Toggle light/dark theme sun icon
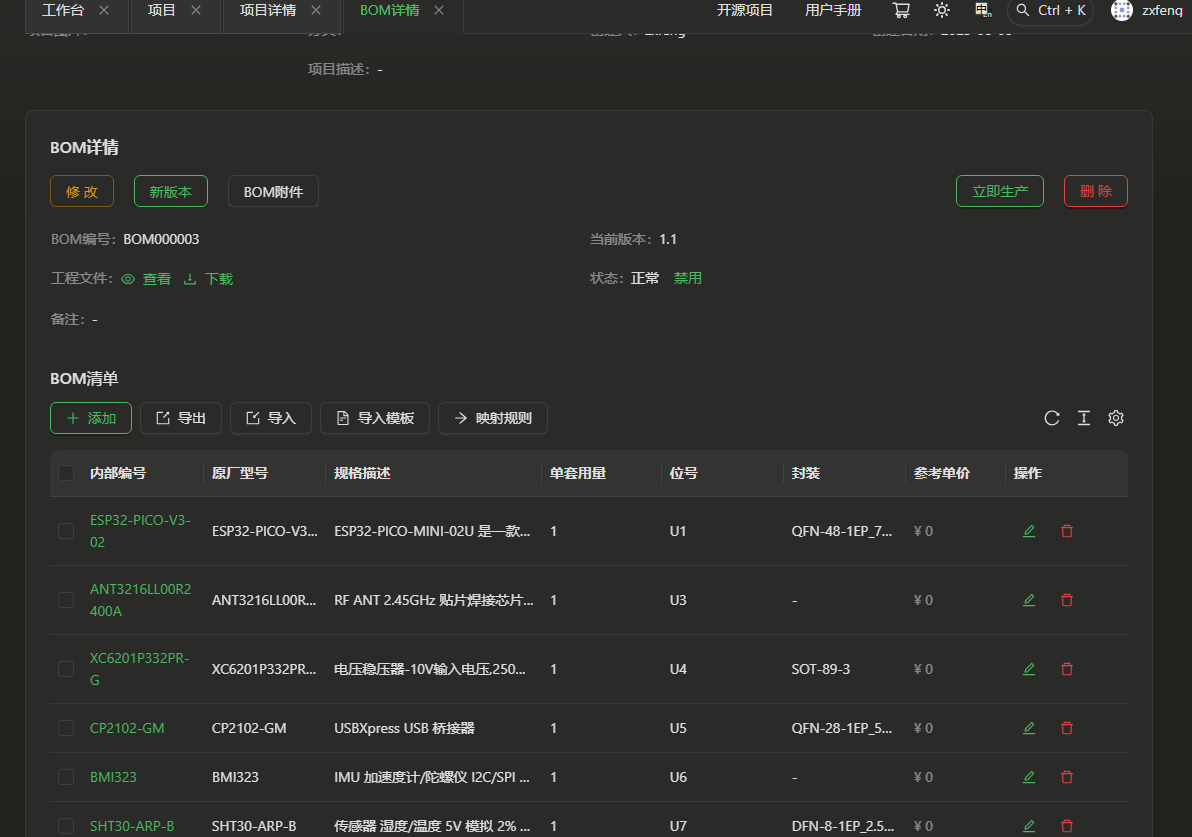Screen dimensions: 1192x837 (942, 10)
